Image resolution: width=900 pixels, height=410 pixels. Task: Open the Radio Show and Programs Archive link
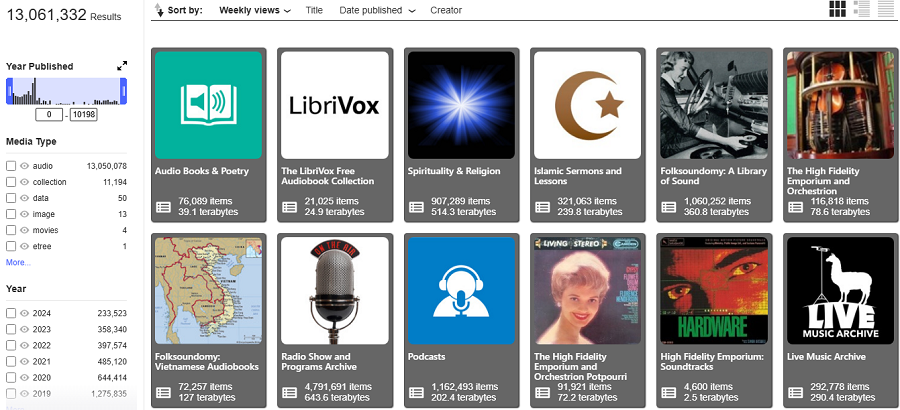point(319,361)
